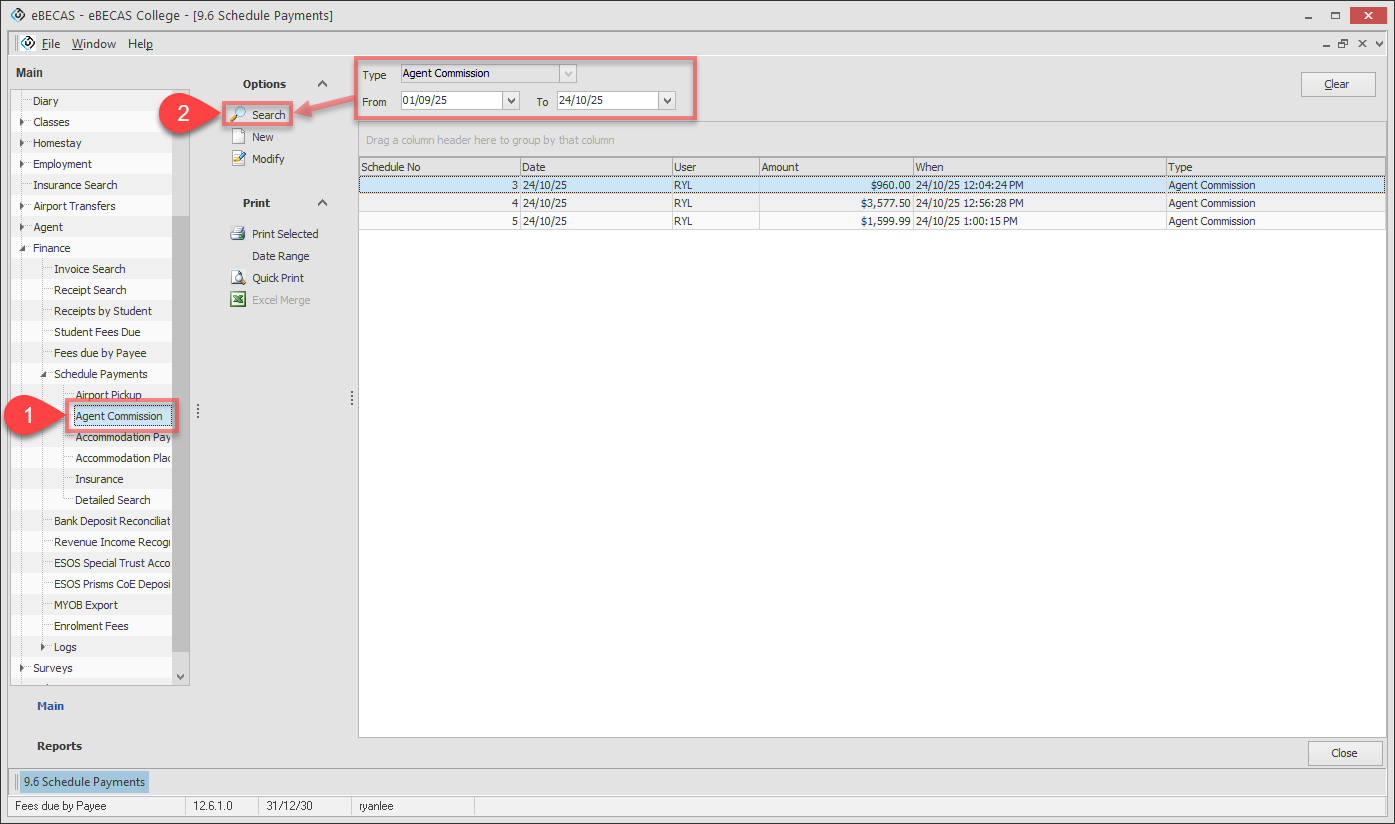Open the File menu
Image resolution: width=1395 pixels, height=824 pixels.
click(x=51, y=44)
